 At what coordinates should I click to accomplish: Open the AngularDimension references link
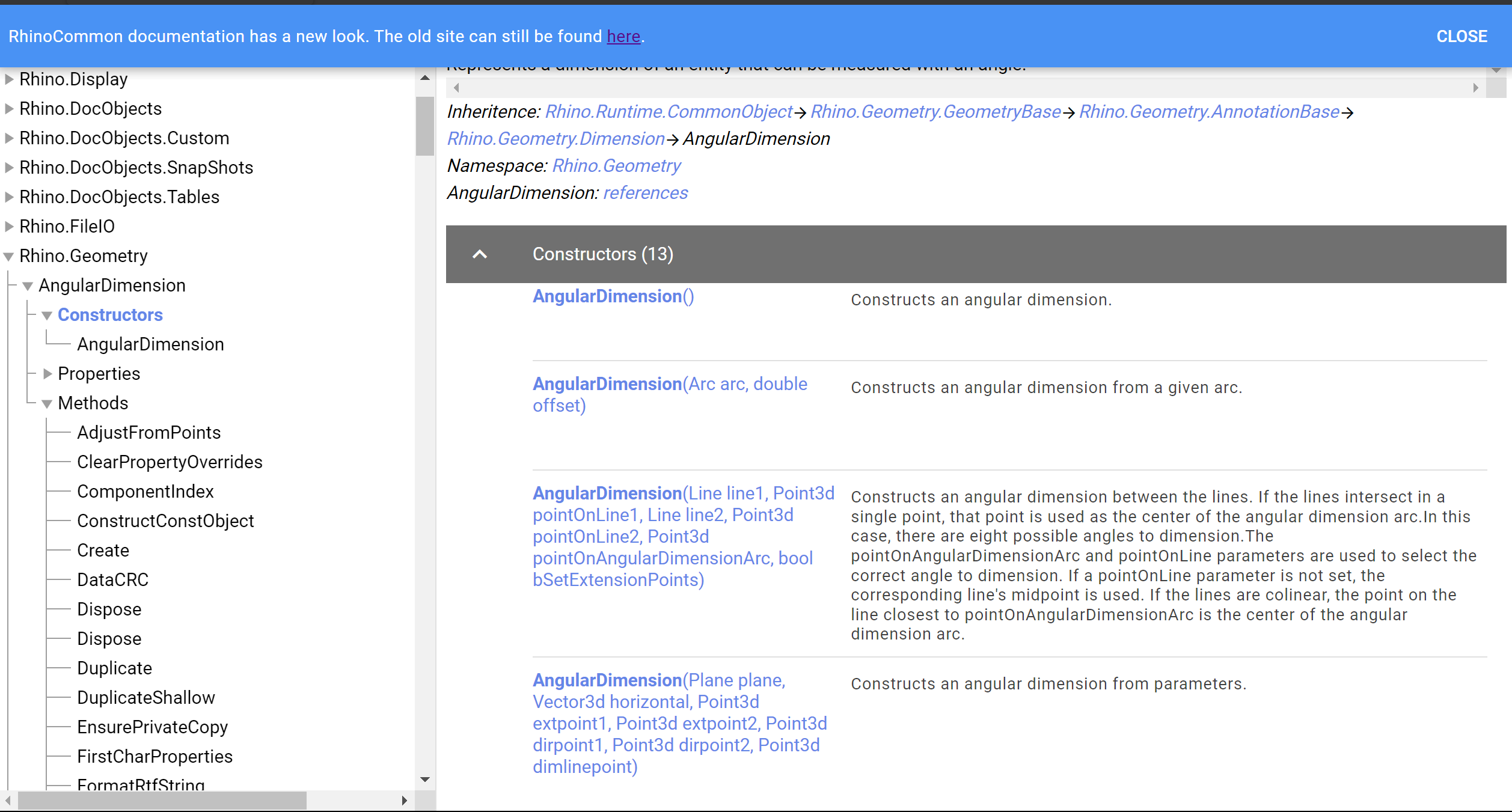[646, 193]
